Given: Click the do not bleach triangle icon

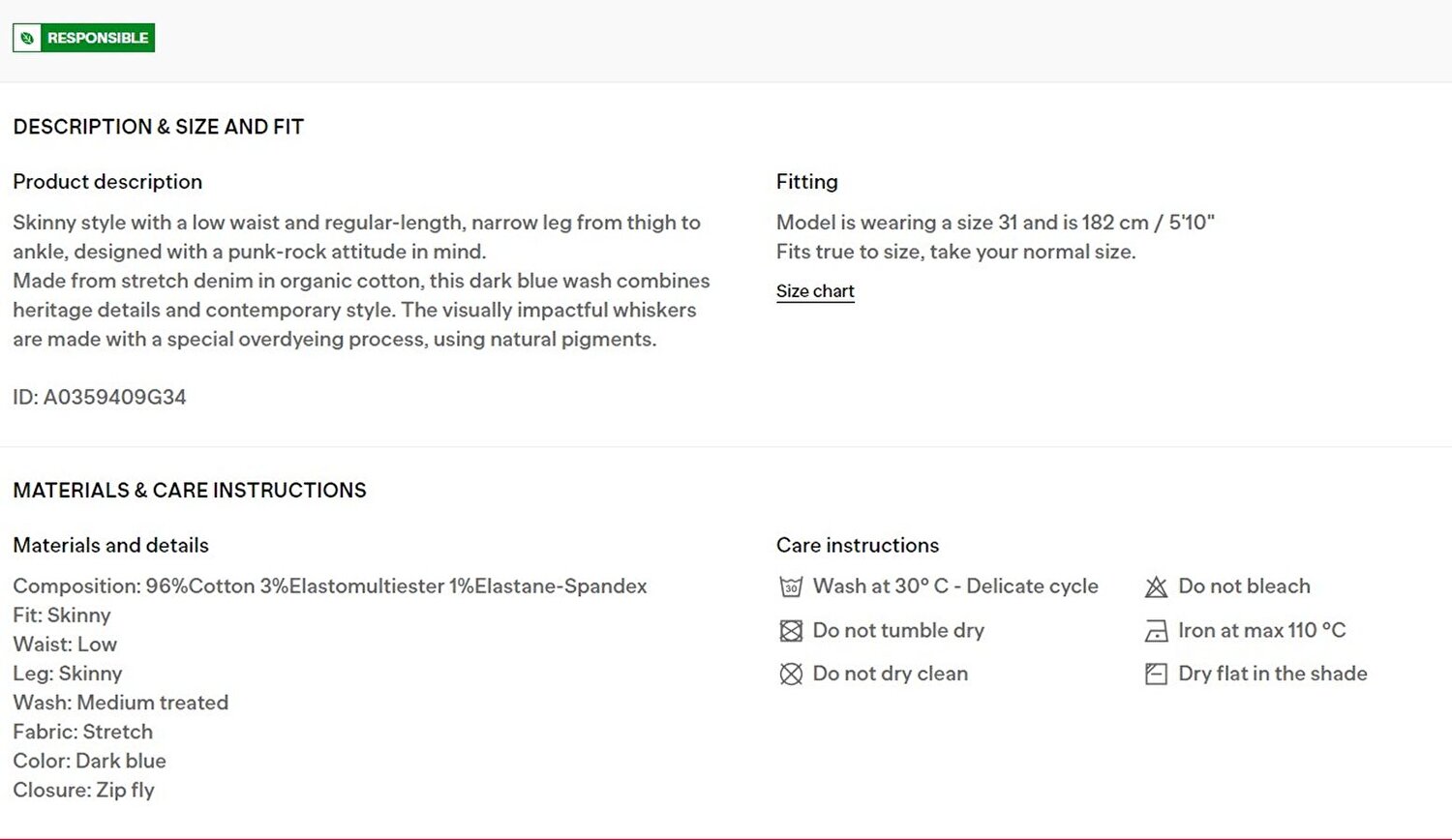Looking at the screenshot, I should pyautogui.click(x=1156, y=586).
